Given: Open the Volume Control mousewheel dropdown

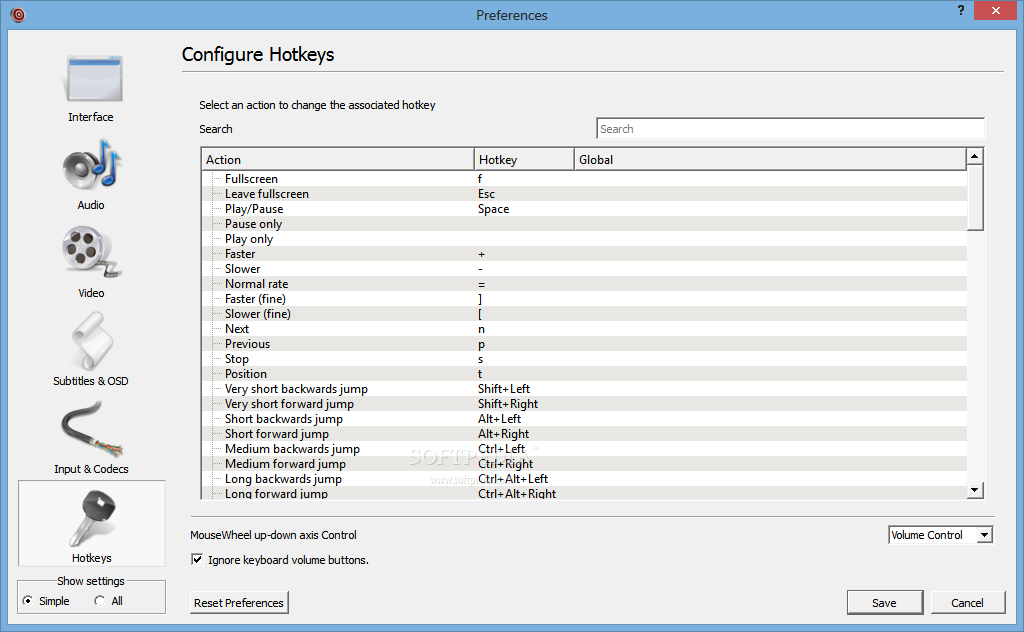Looking at the screenshot, I should pos(940,535).
